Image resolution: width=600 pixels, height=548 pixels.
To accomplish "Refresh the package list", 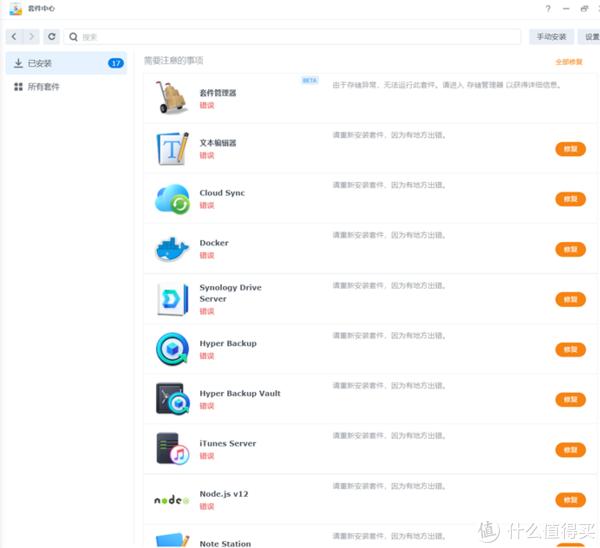I will tap(52, 37).
